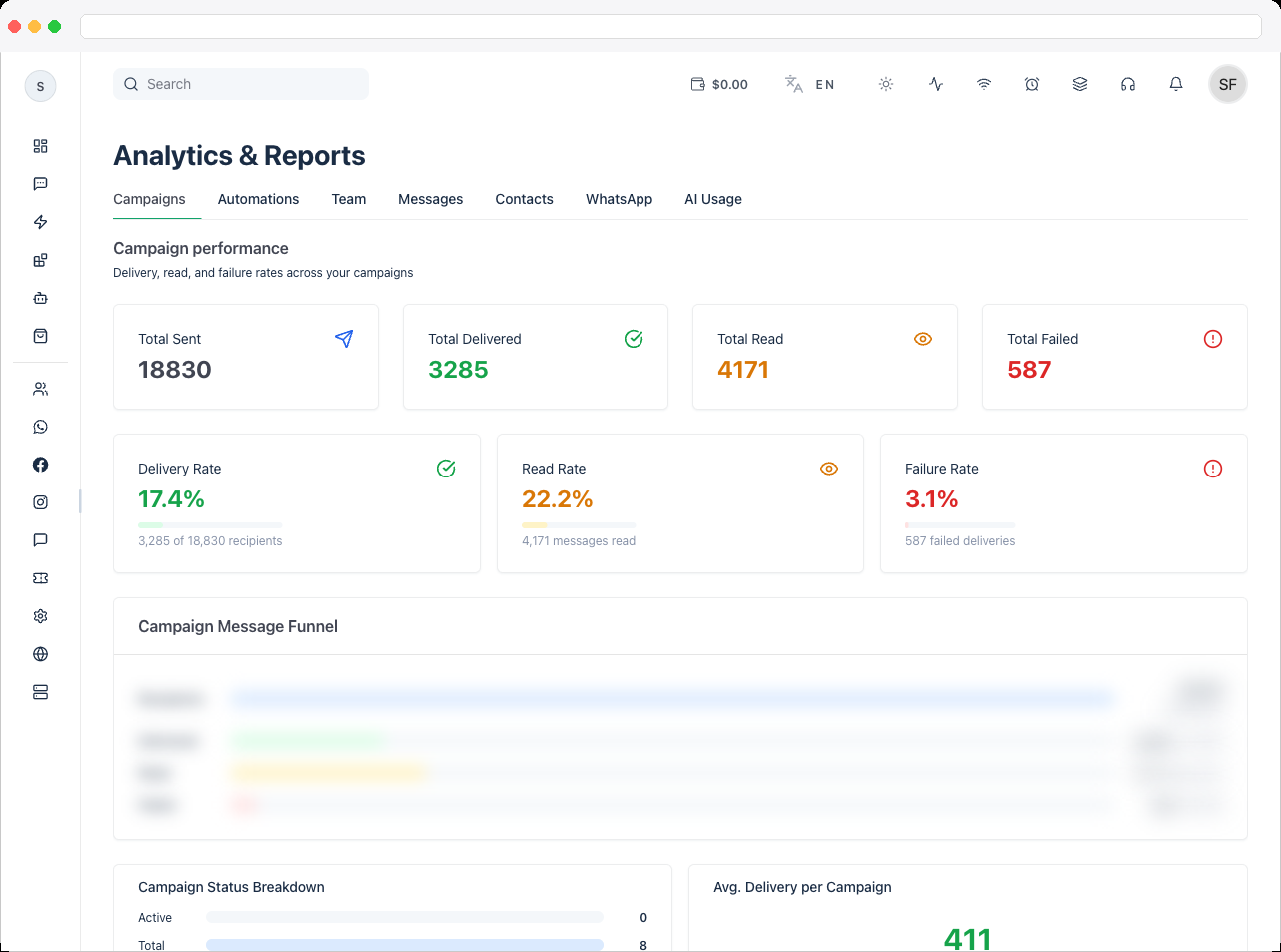Click the check circle icon on Delivery Rate
Viewport: 1281px width, 952px height.
(x=446, y=469)
